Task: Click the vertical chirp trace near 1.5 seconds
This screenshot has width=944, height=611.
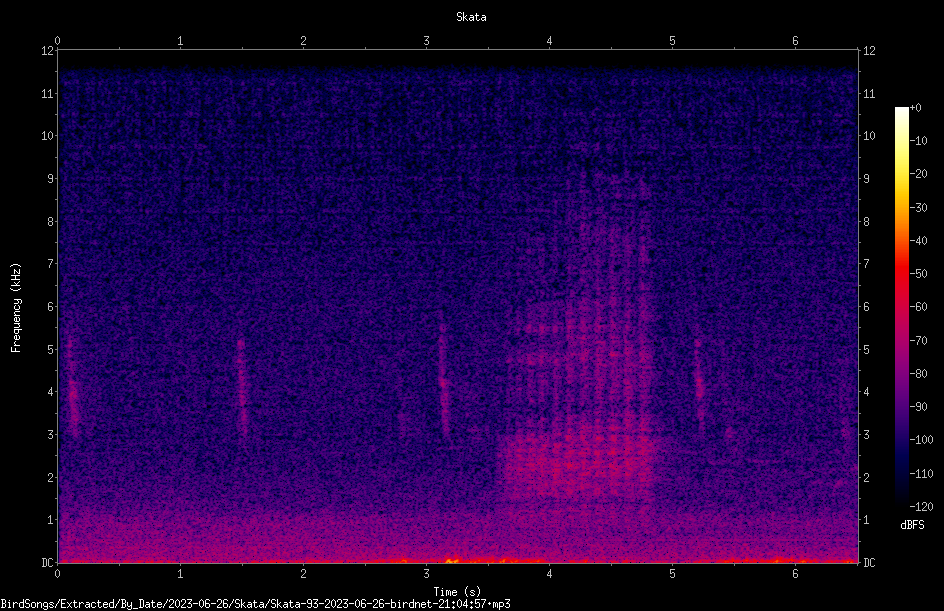Action: click(x=242, y=388)
